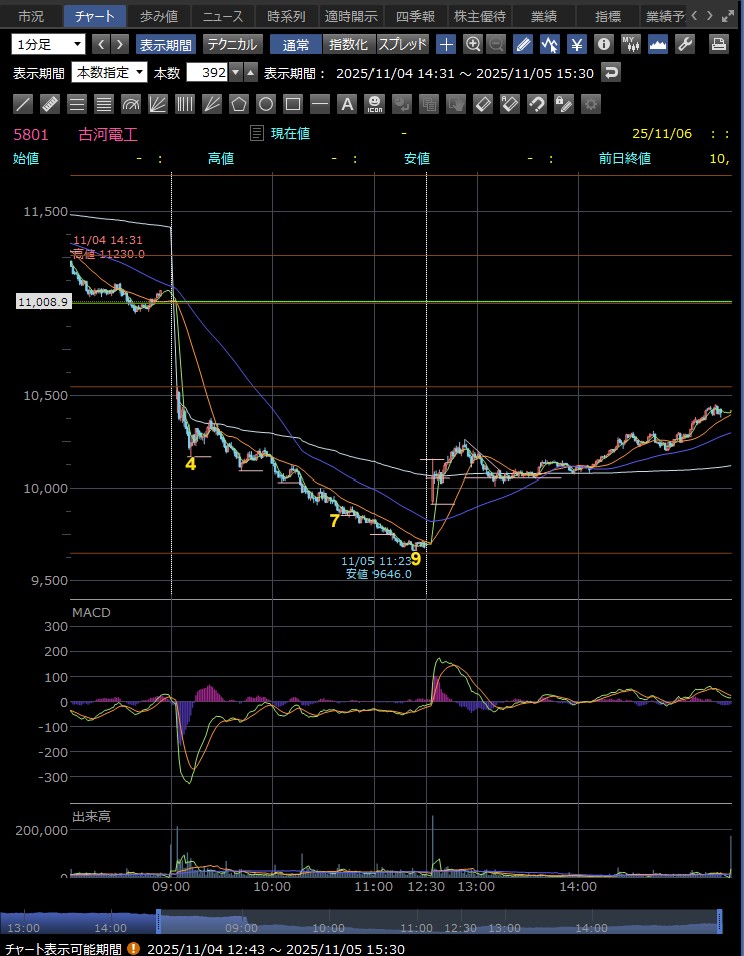Open chart settings with the wrench icon
744x956 pixels.
(685, 44)
